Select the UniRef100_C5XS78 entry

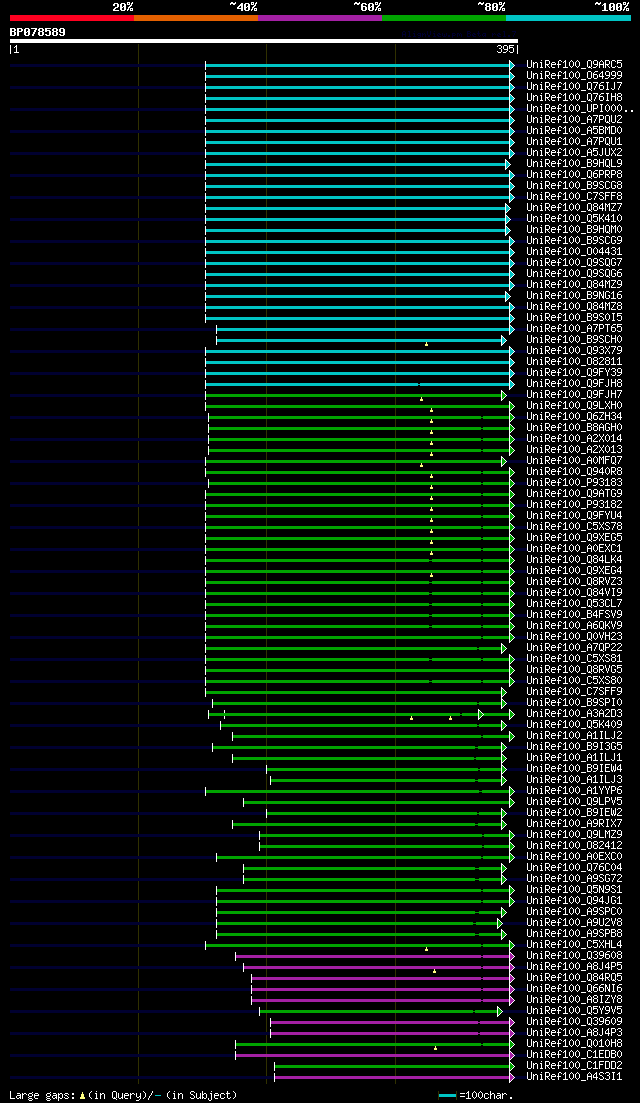tap(574, 526)
